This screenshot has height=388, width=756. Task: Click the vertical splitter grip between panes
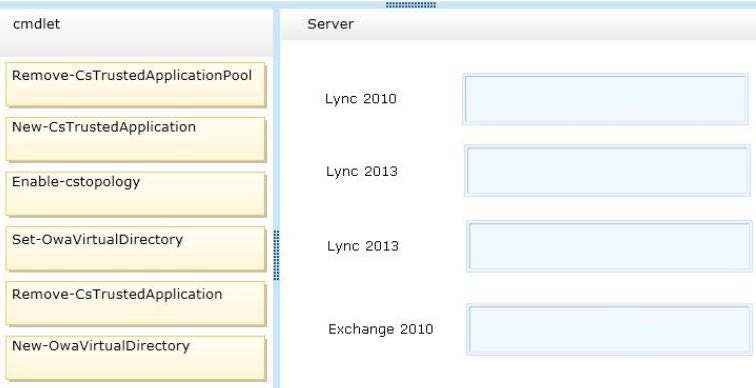pos(276,255)
